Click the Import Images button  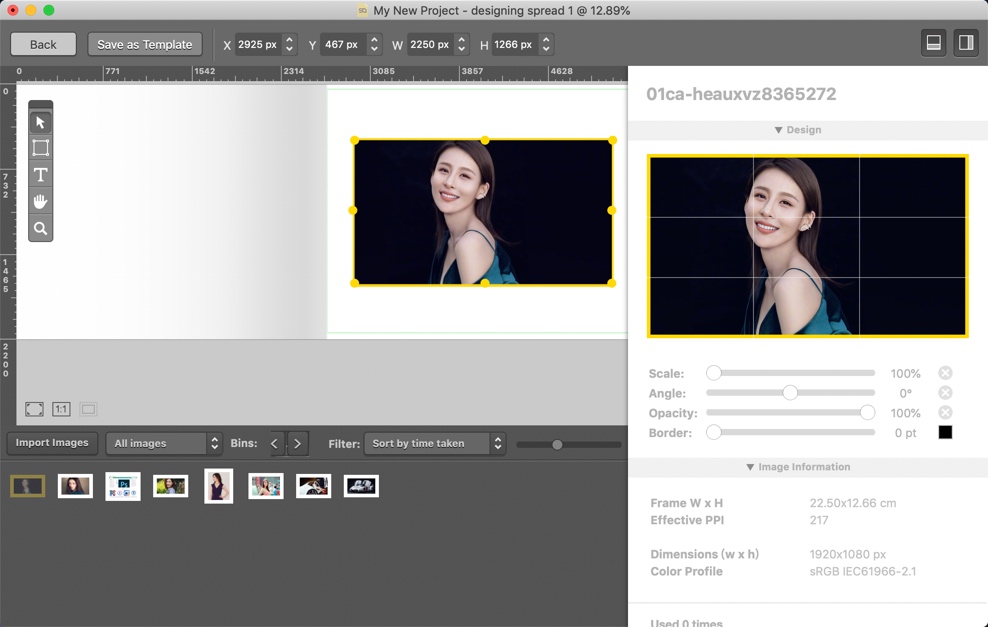[51, 443]
